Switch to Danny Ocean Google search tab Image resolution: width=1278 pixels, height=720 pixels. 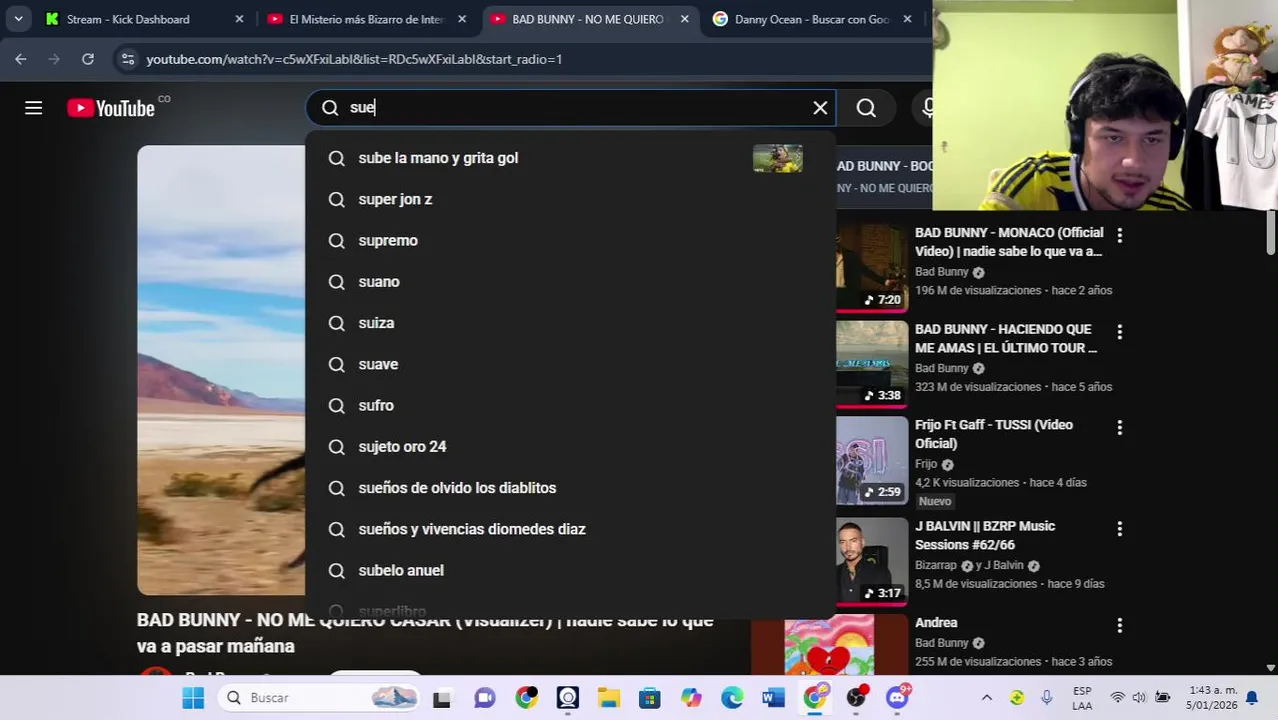click(810, 19)
